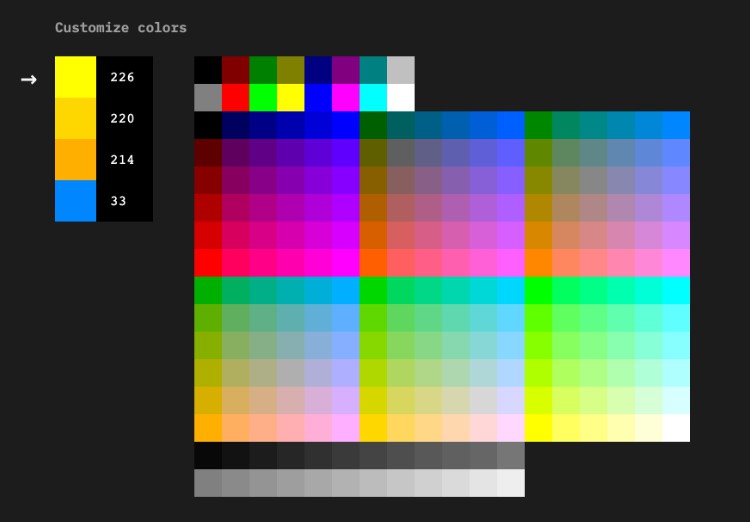Viewport: 750px width, 522px height.
Task: Click the color number "226"
Action: [122, 78]
